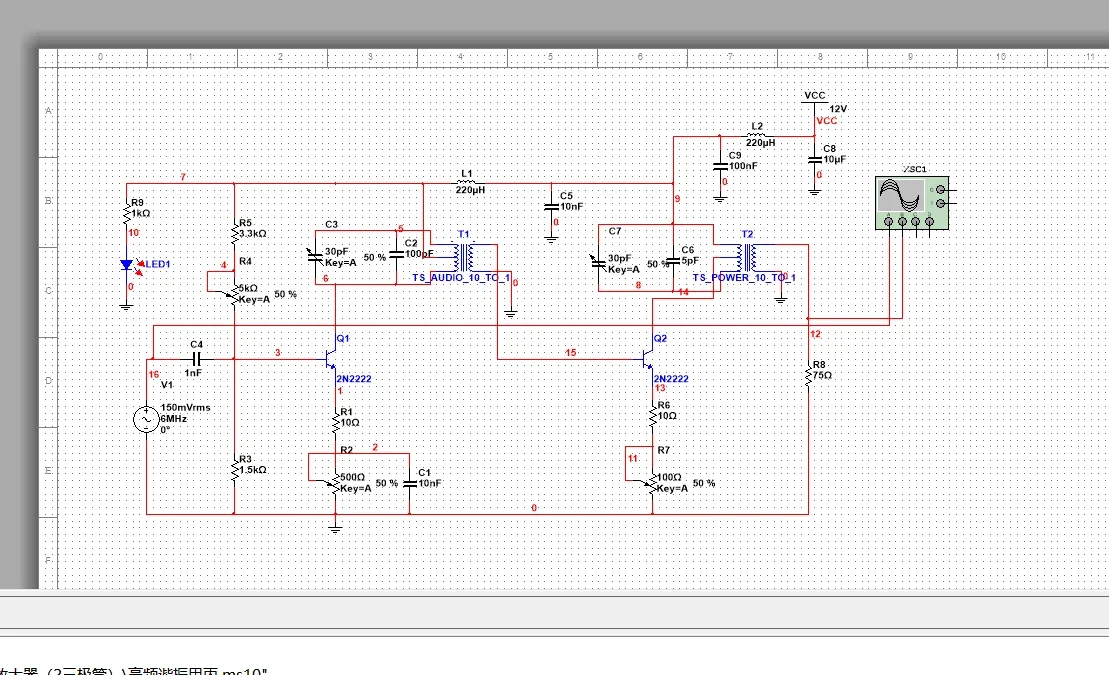Select the L2 220µH inductor

pyautogui.click(x=756, y=135)
